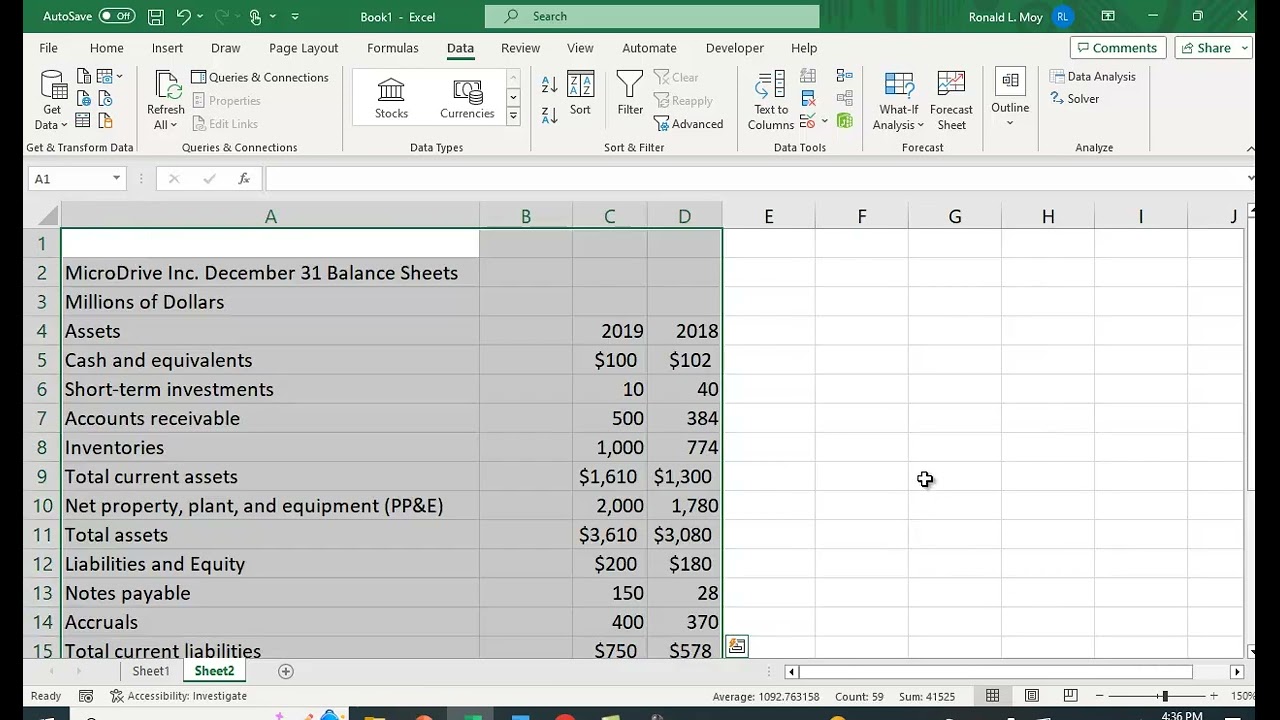1280x720 pixels.
Task: Open Data Analysis tools
Action: (x=1092, y=77)
